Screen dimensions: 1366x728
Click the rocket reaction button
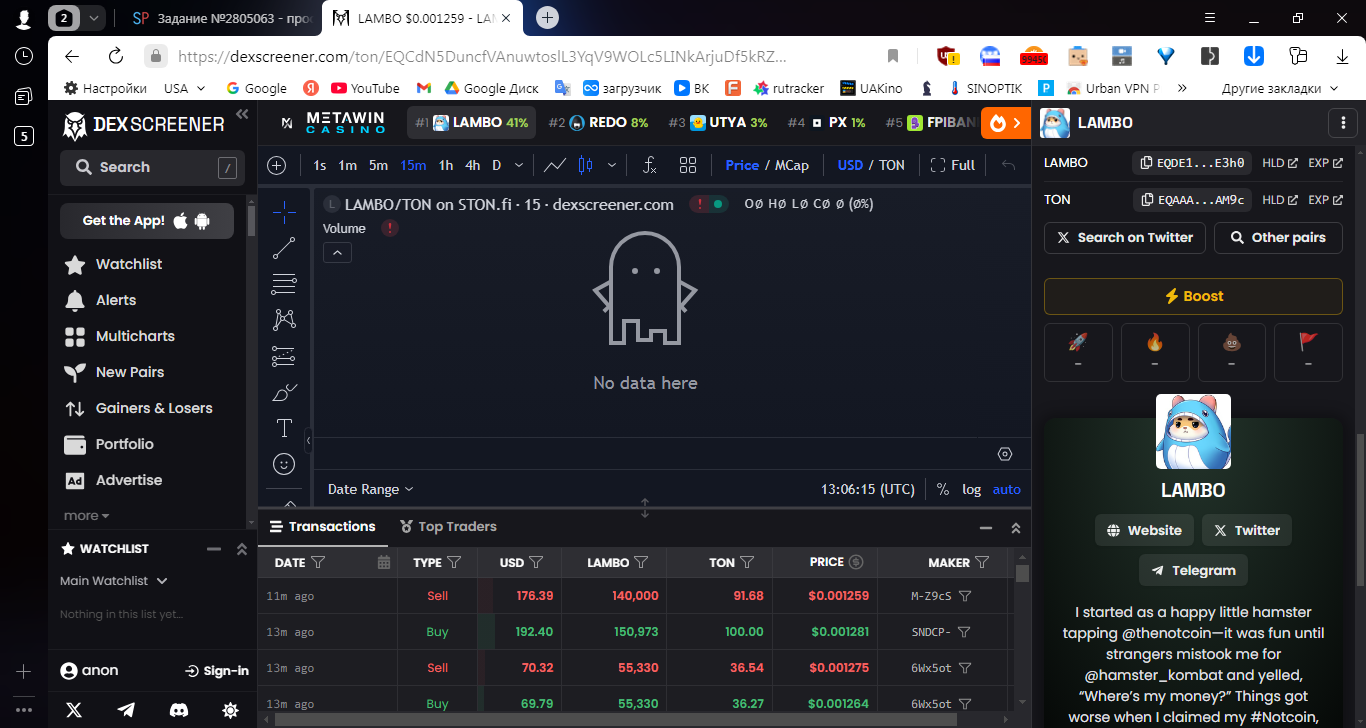point(1078,352)
